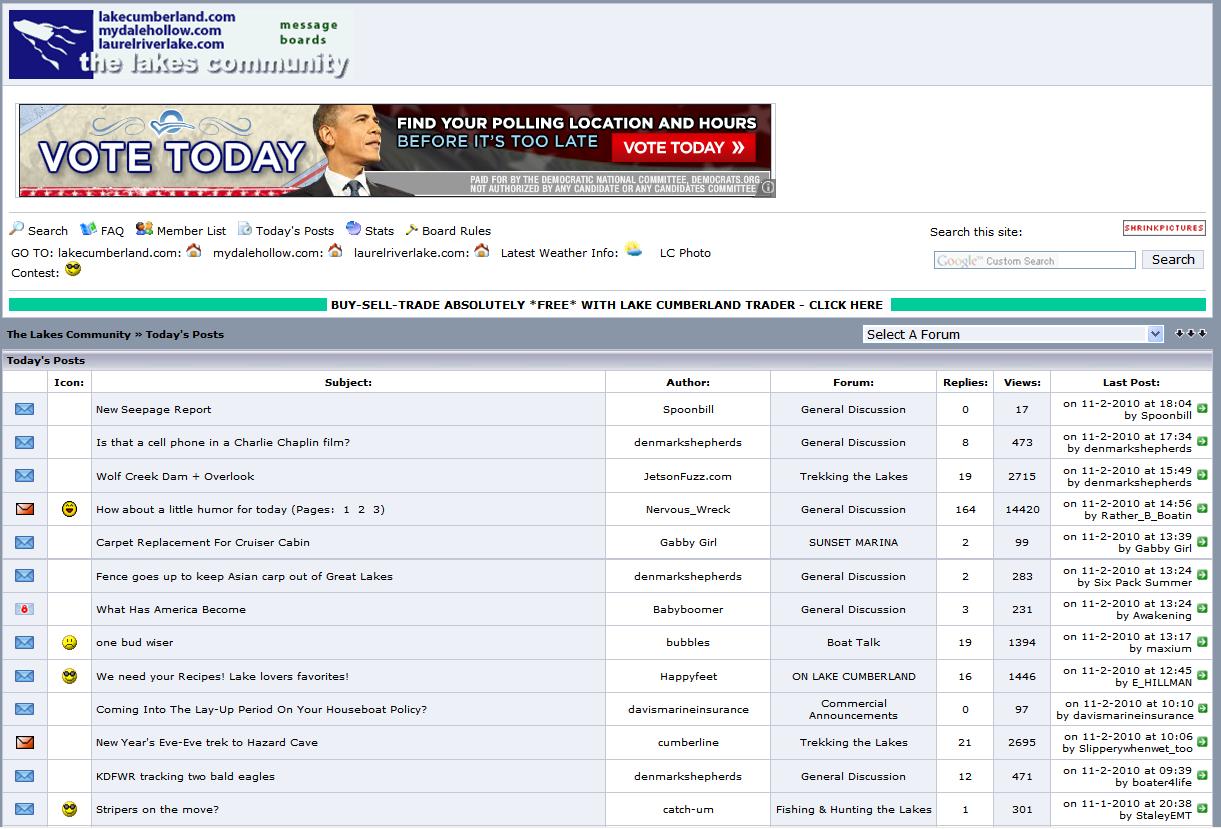The image size is (1221, 829).
Task: Go to last post of New Seepage Report
Action: point(1202,408)
